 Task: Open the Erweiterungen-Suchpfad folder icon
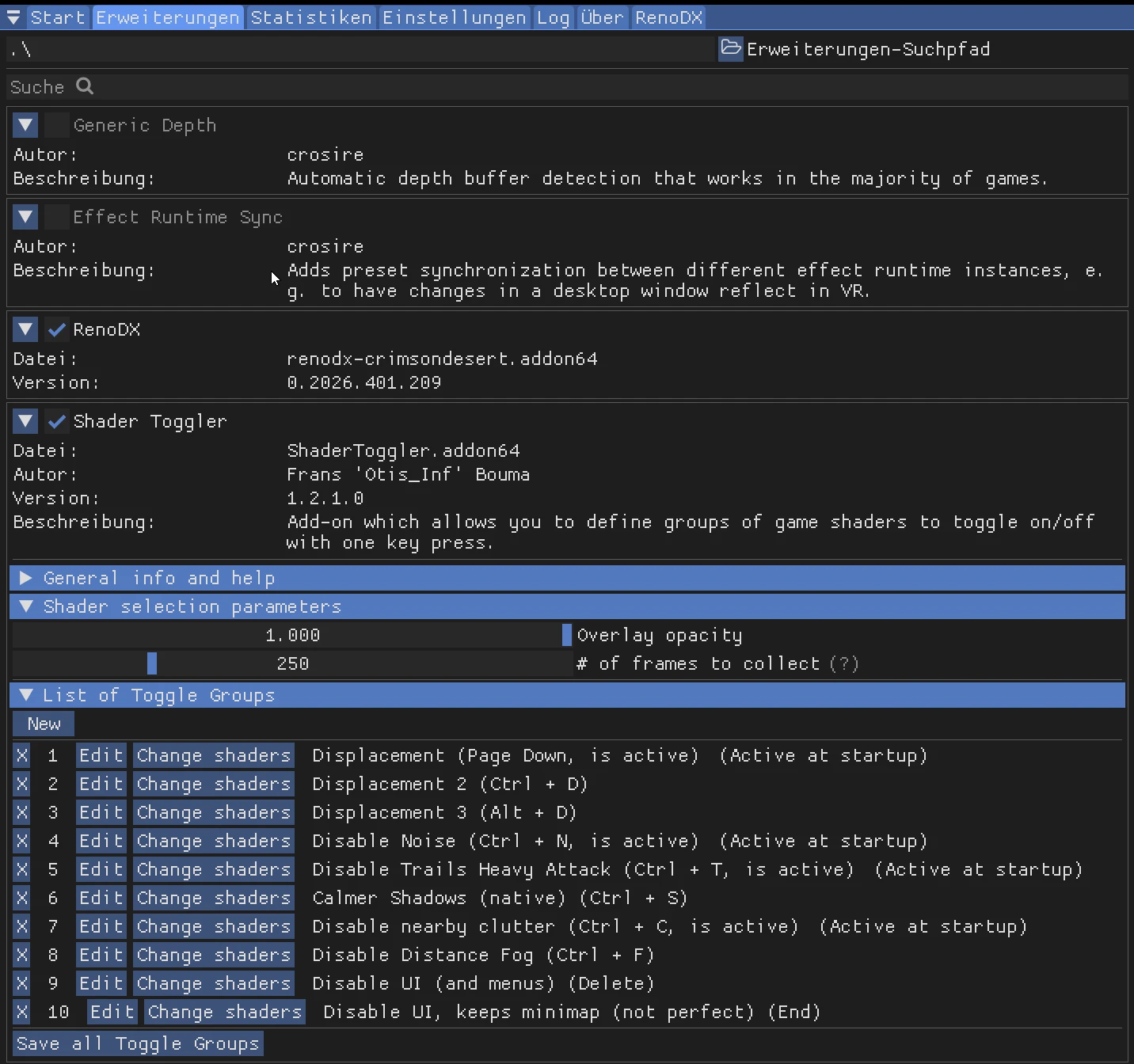pos(730,49)
